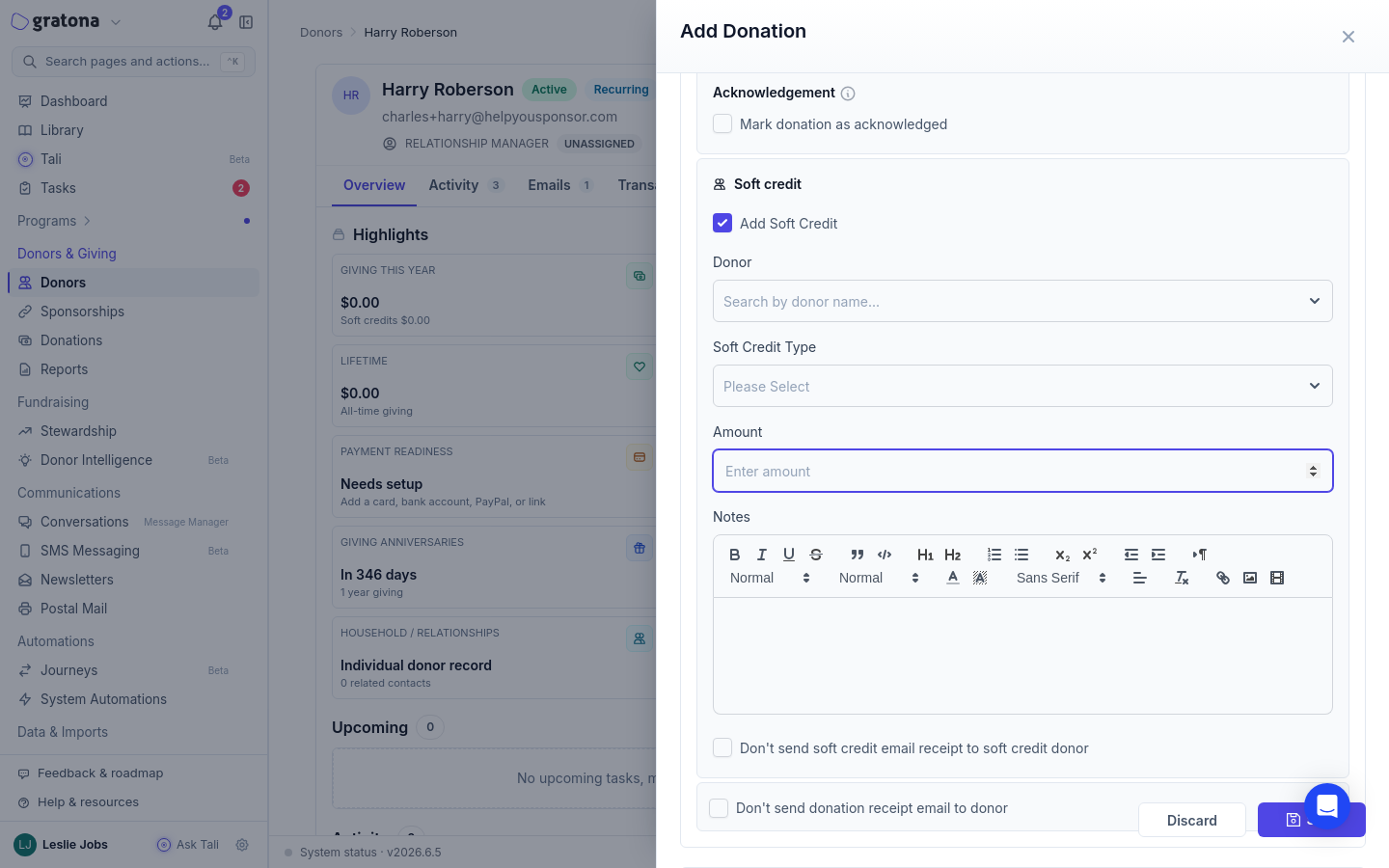Expand Programs section in sidebar
1389x868 pixels.
tap(54, 221)
